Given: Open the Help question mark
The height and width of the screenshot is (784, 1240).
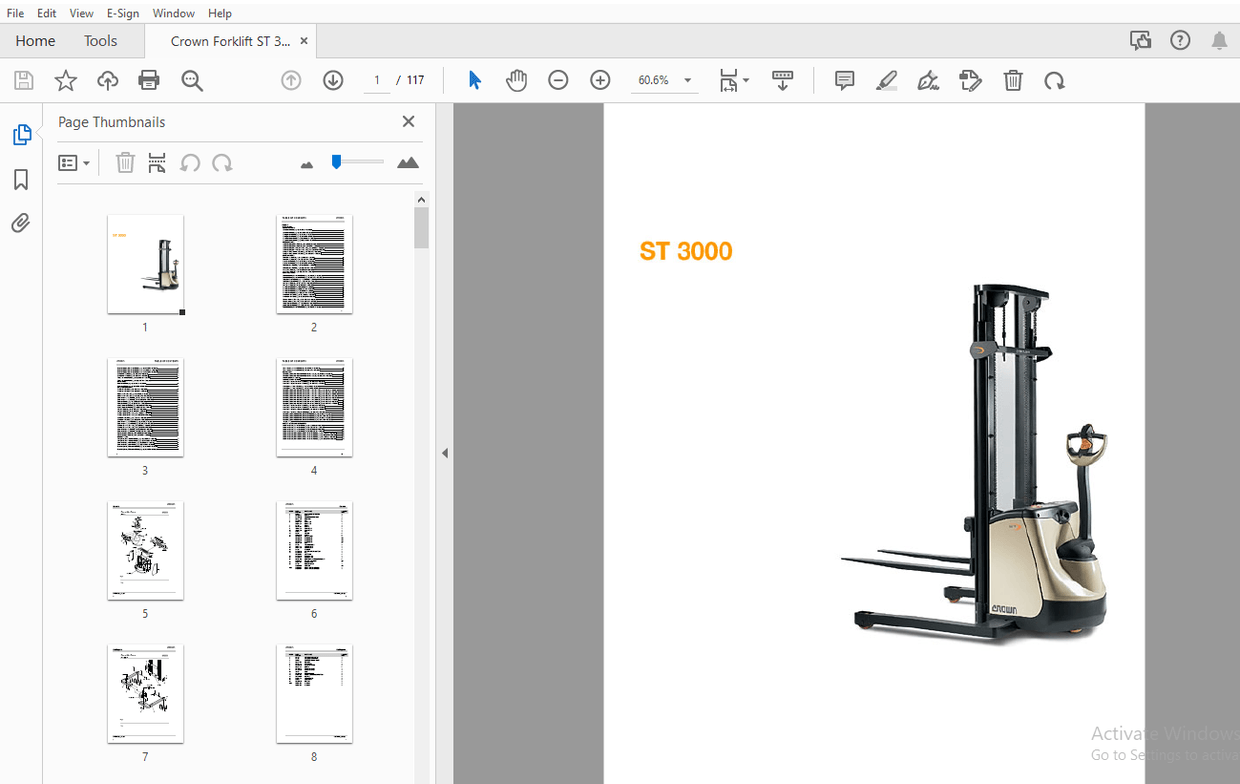Looking at the screenshot, I should coord(1180,40).
